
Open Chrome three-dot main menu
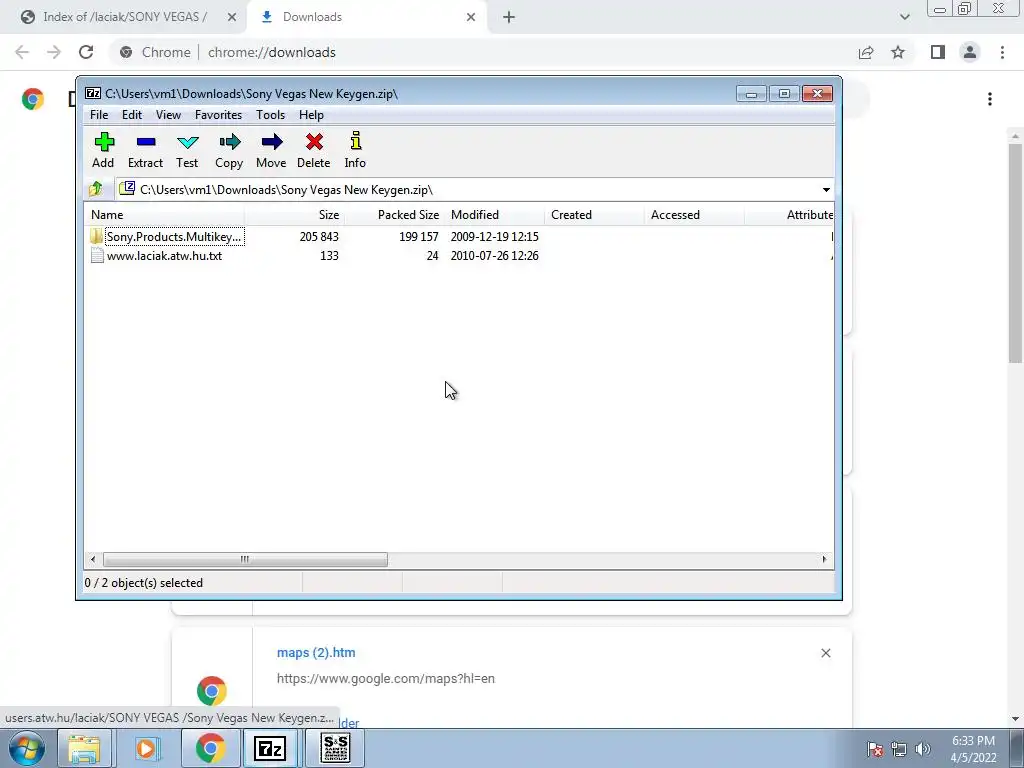coord(1002,52)
